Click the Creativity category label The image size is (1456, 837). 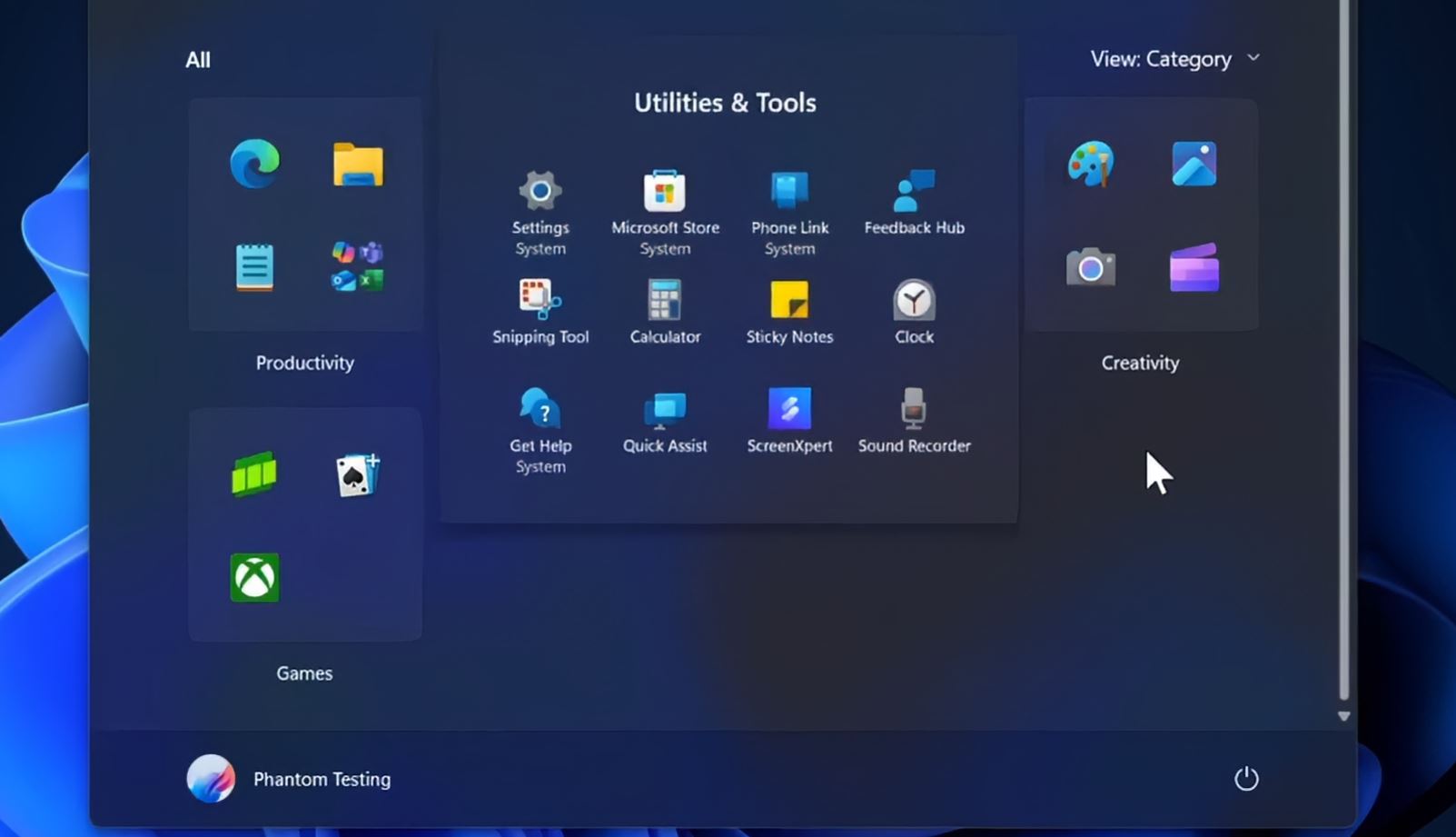(1140, 363)
